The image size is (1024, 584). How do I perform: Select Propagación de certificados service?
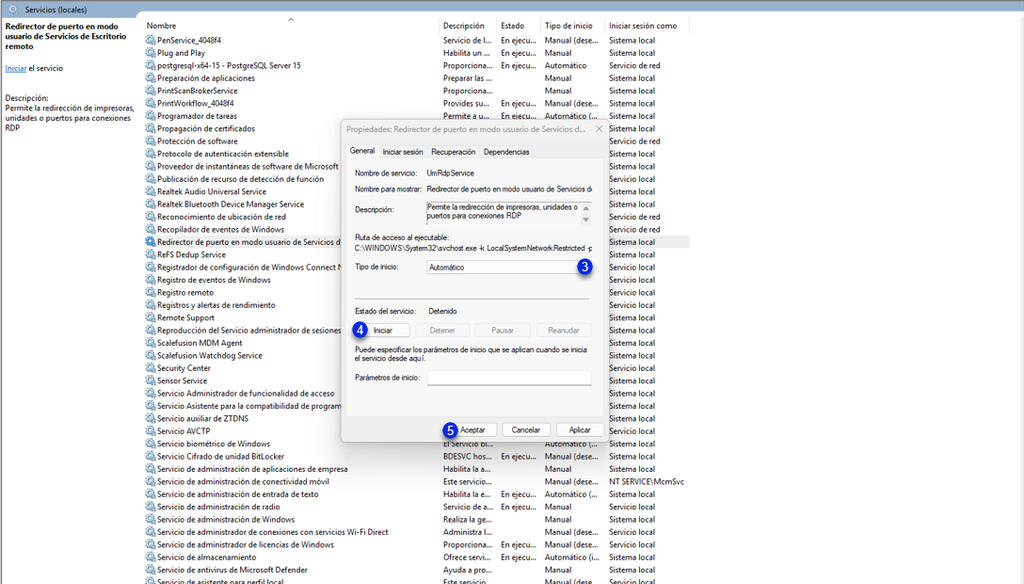(x=206, y=129)
